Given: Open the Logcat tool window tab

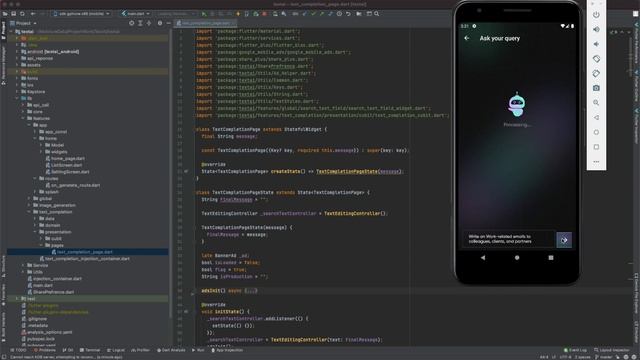Looking at the screenshot, I should click(116, 350).
